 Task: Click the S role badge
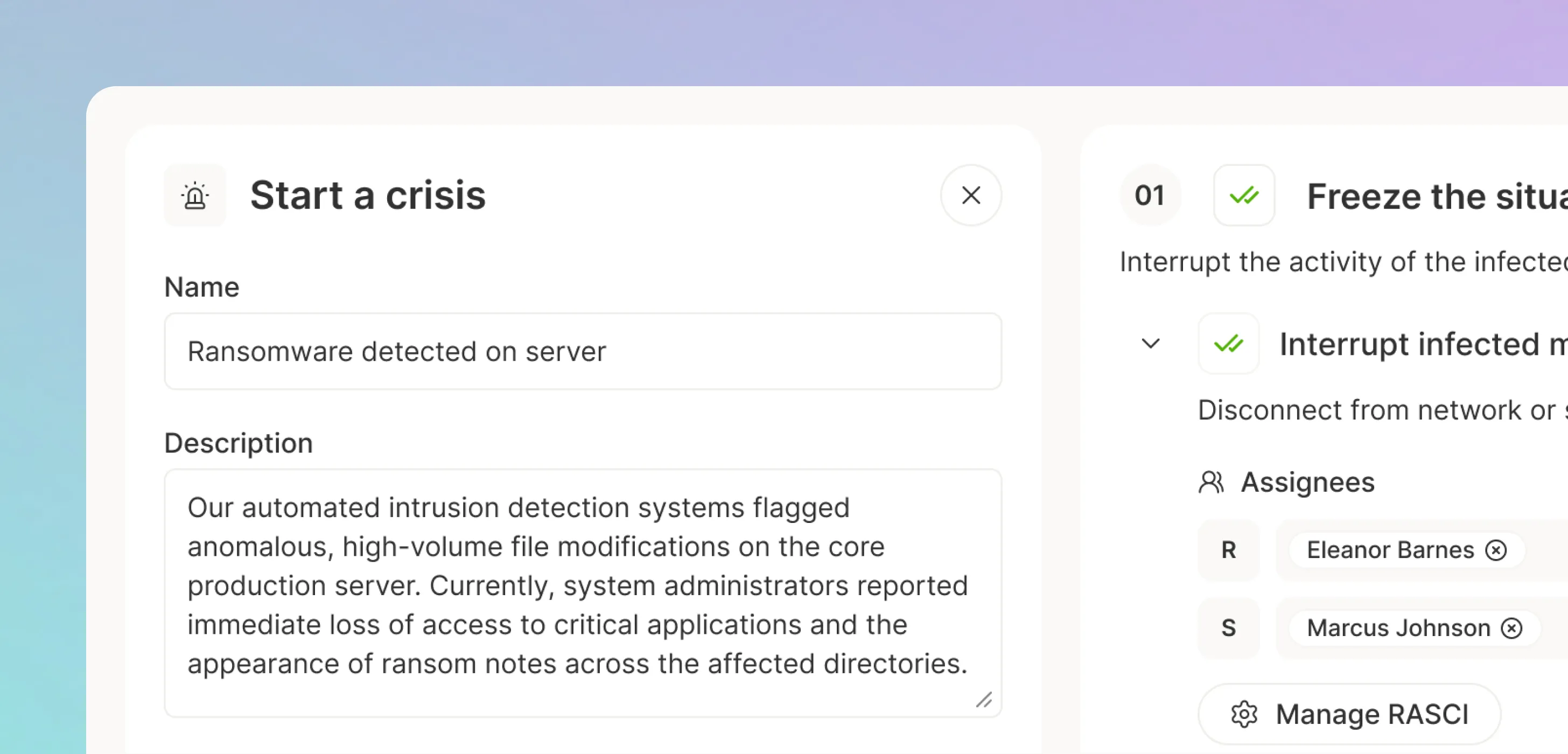click(x=1228, y=628)
